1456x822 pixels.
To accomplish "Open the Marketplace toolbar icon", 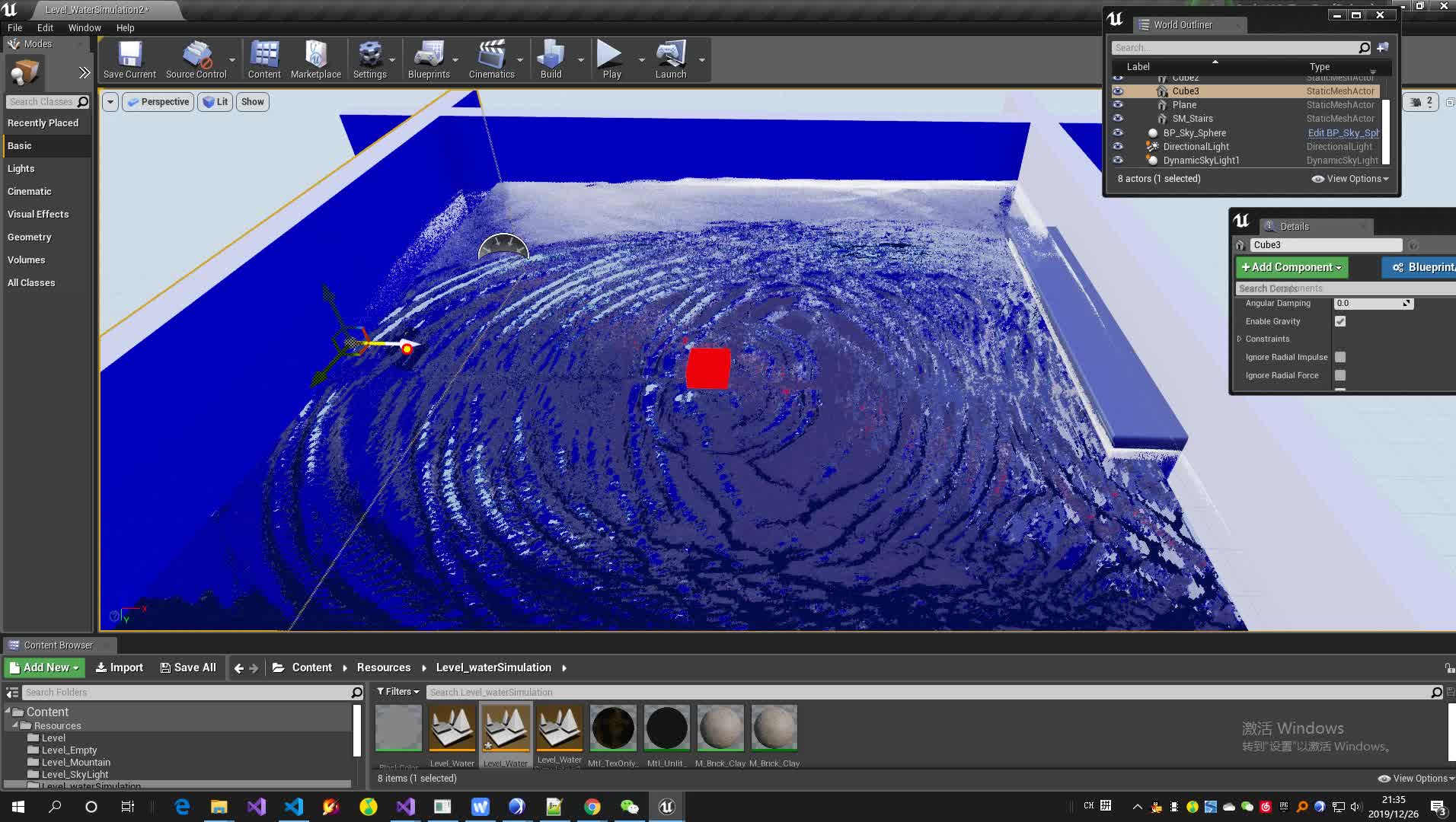I will click(x=315, y=59).
